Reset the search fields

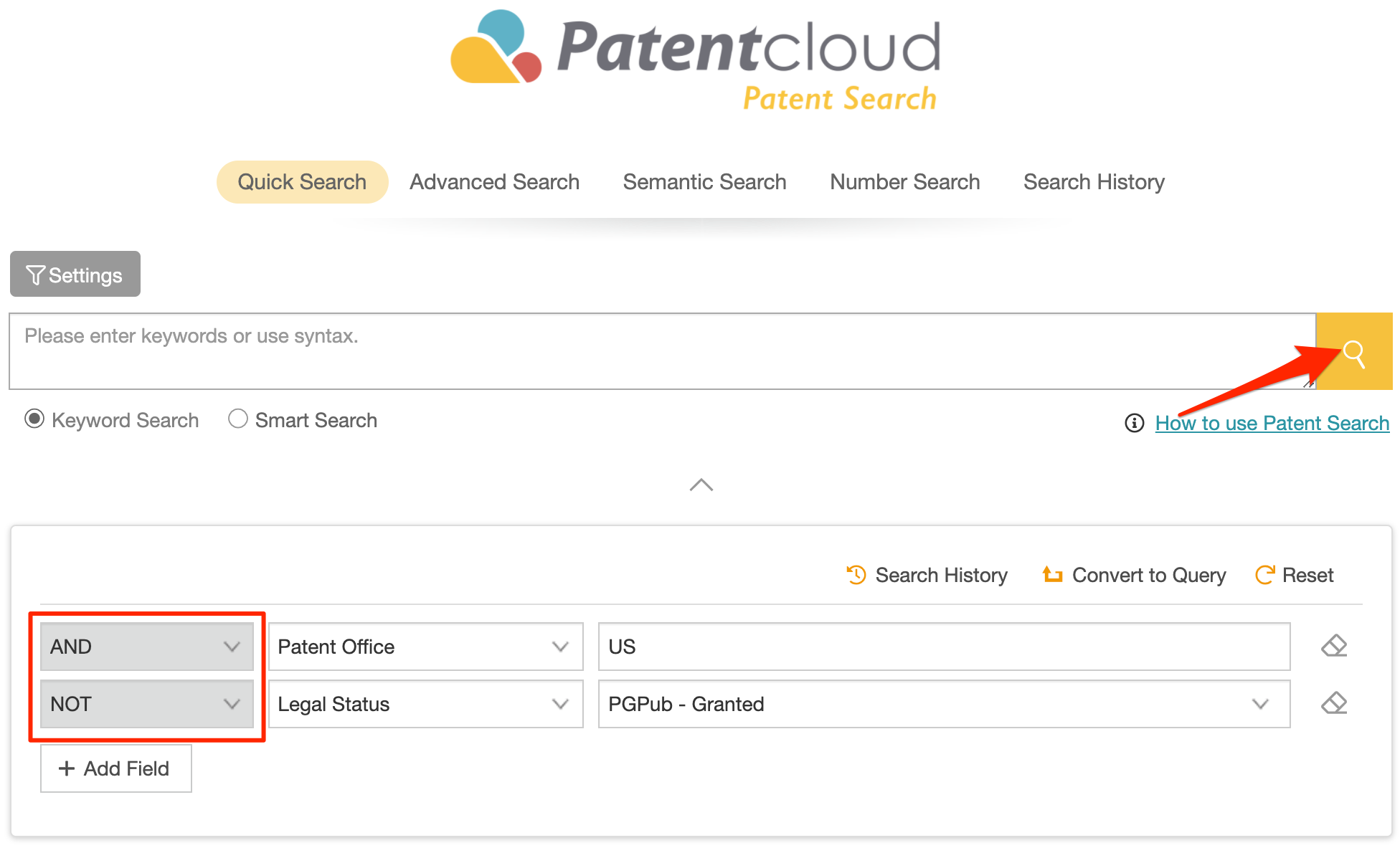pos(1295,575)
